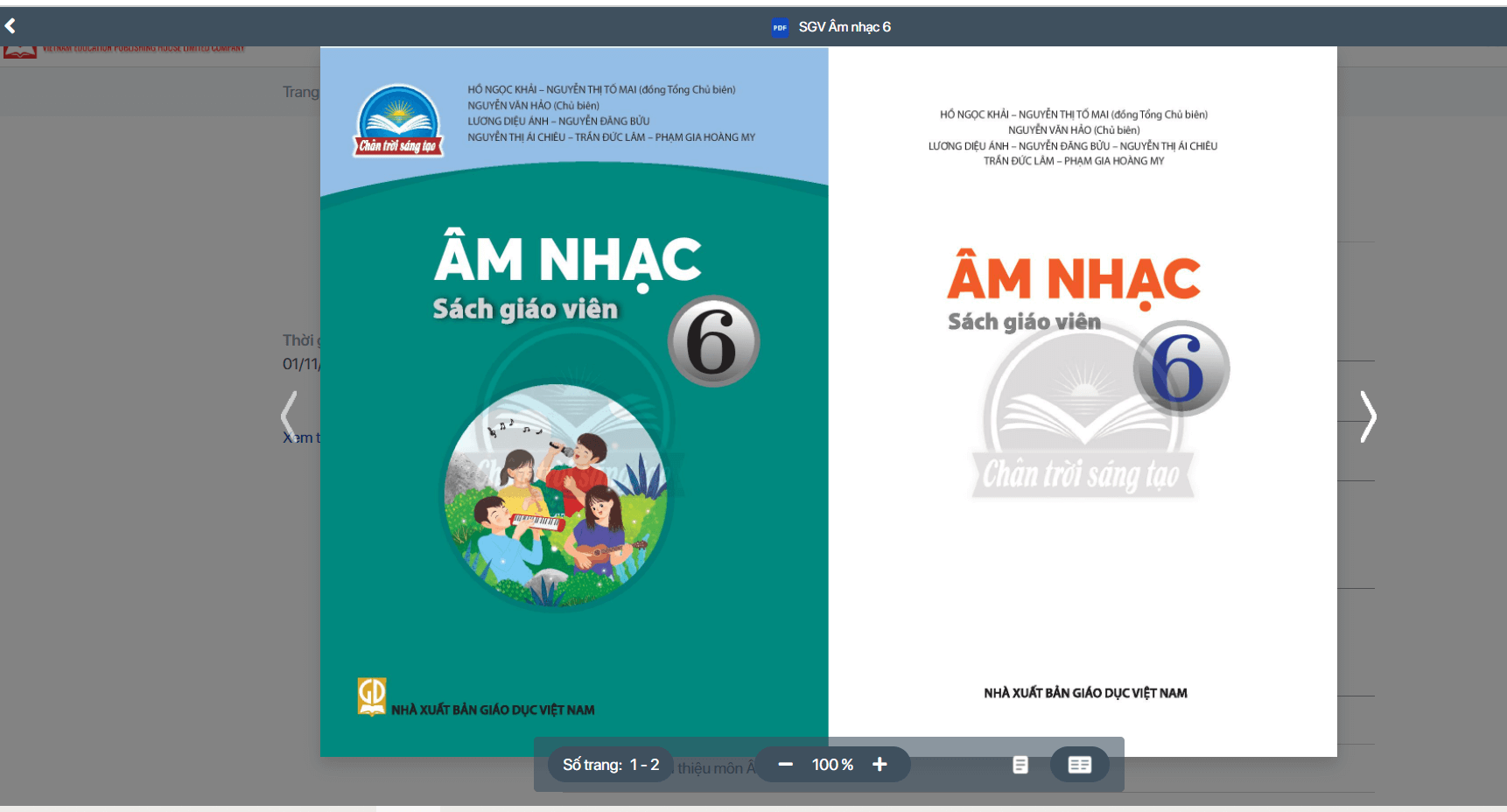Click the PDF icon beside SGV Âm nhạc 6
Viewport: 1507px width, 812px height.
(780, 27)
